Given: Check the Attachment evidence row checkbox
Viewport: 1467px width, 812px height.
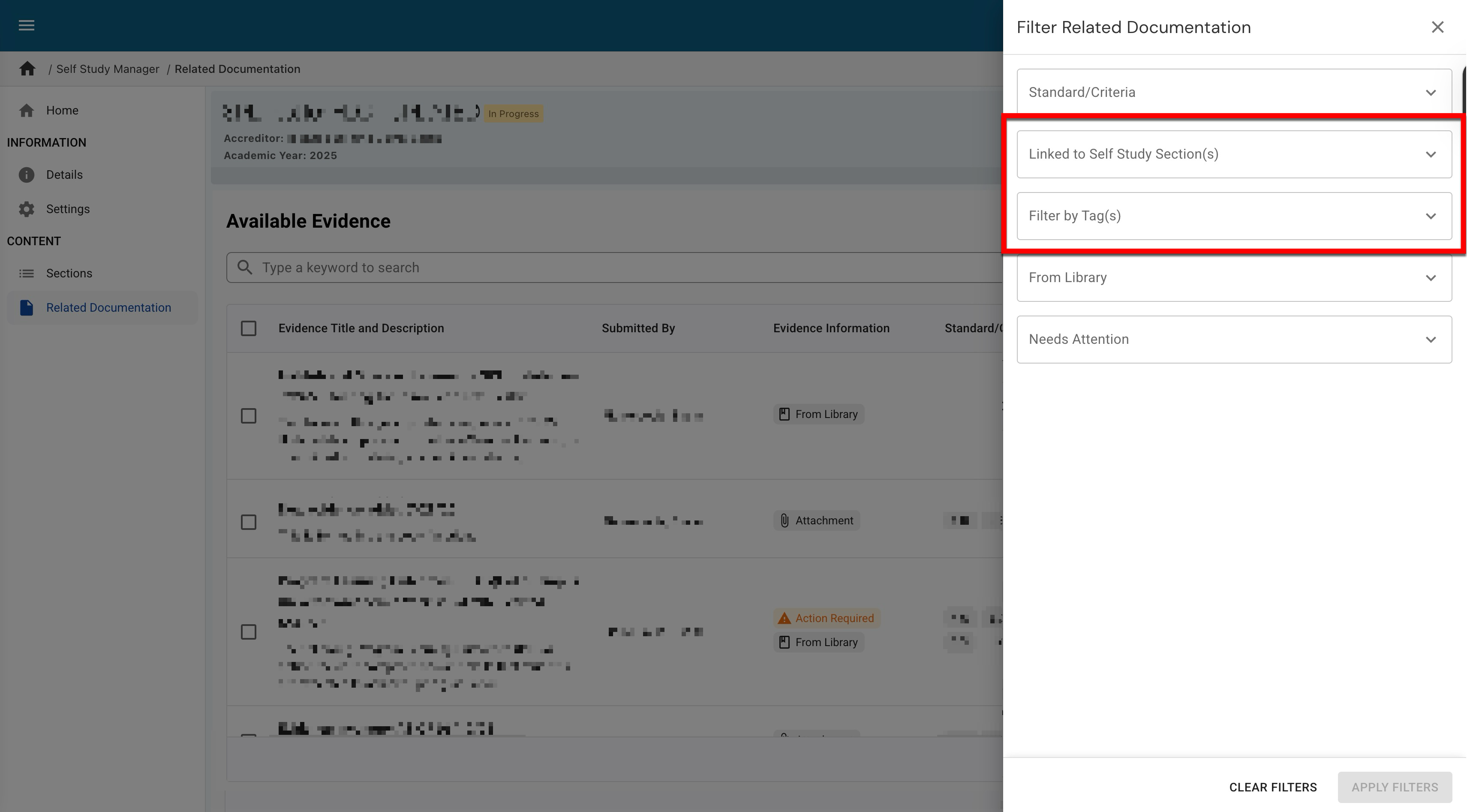Looking at the screenshot, I should pyautogui.click(x=248, y=522).
